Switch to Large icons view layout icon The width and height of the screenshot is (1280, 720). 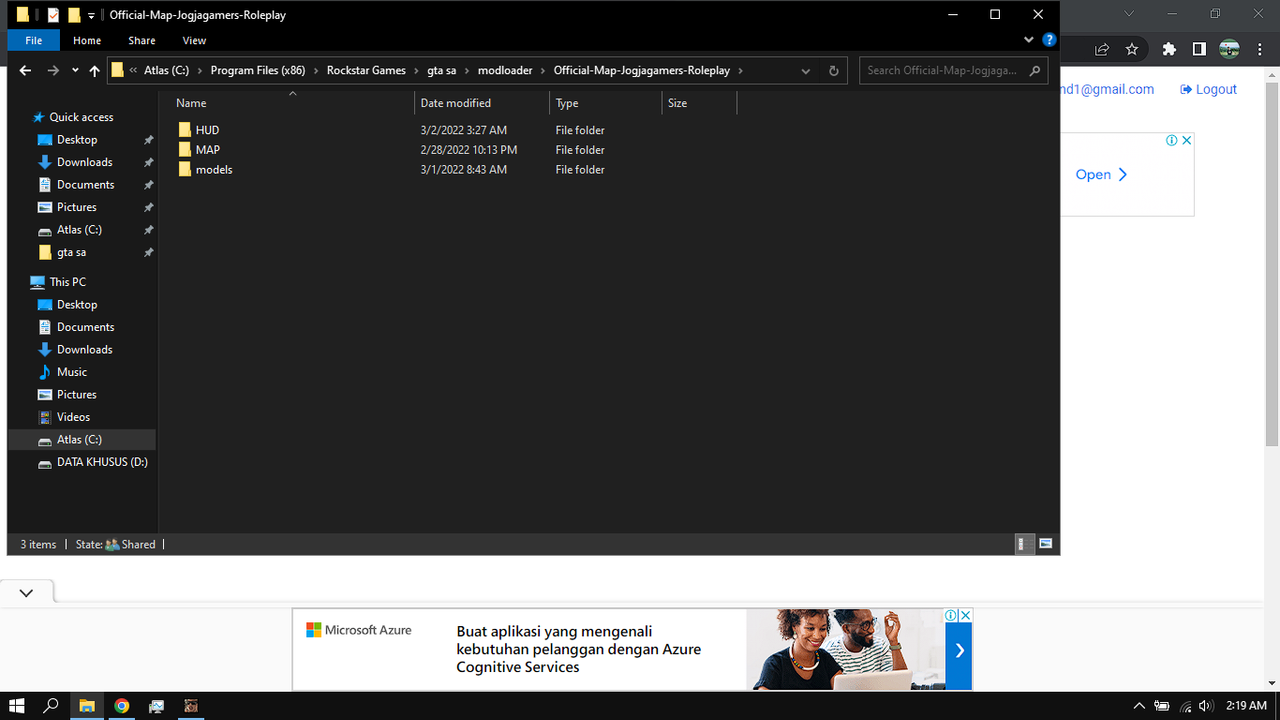click(x=1046, y=544)
